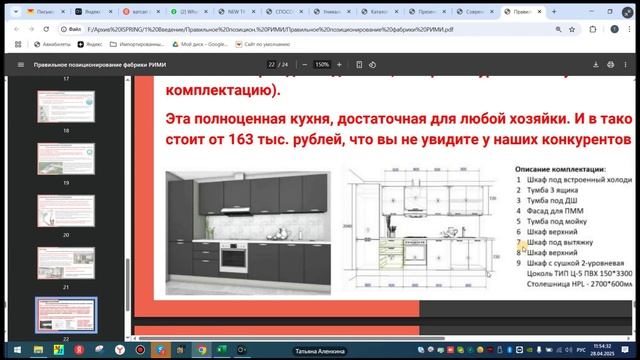Click 'Тумба под мойку' list item

point(557,221)
